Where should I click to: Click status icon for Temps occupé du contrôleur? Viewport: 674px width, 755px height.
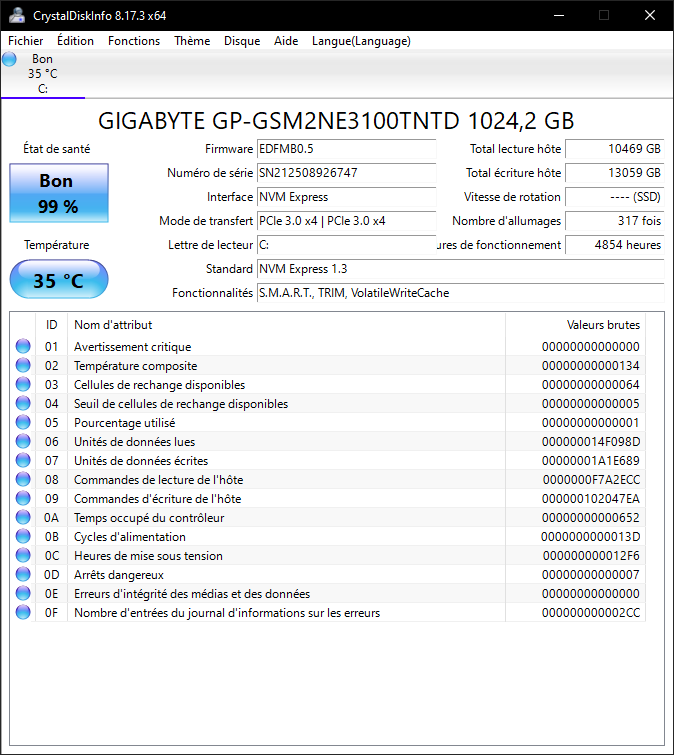pos(23,518)
